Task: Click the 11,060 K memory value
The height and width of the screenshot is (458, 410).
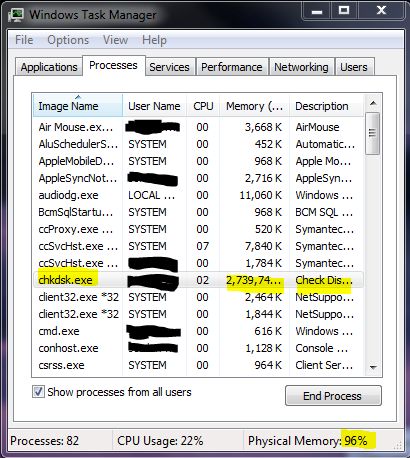Action: (261, 195)
